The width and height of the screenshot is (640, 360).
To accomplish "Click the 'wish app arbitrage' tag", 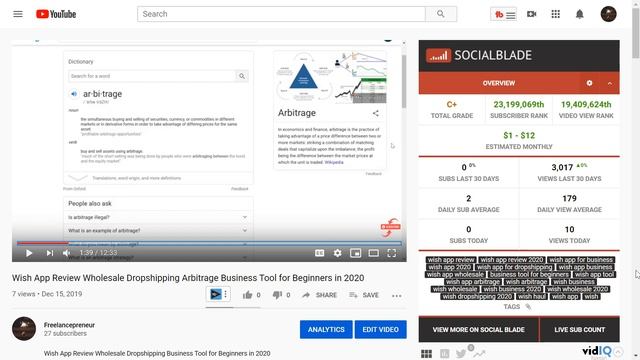I will [x=473, y=282].
